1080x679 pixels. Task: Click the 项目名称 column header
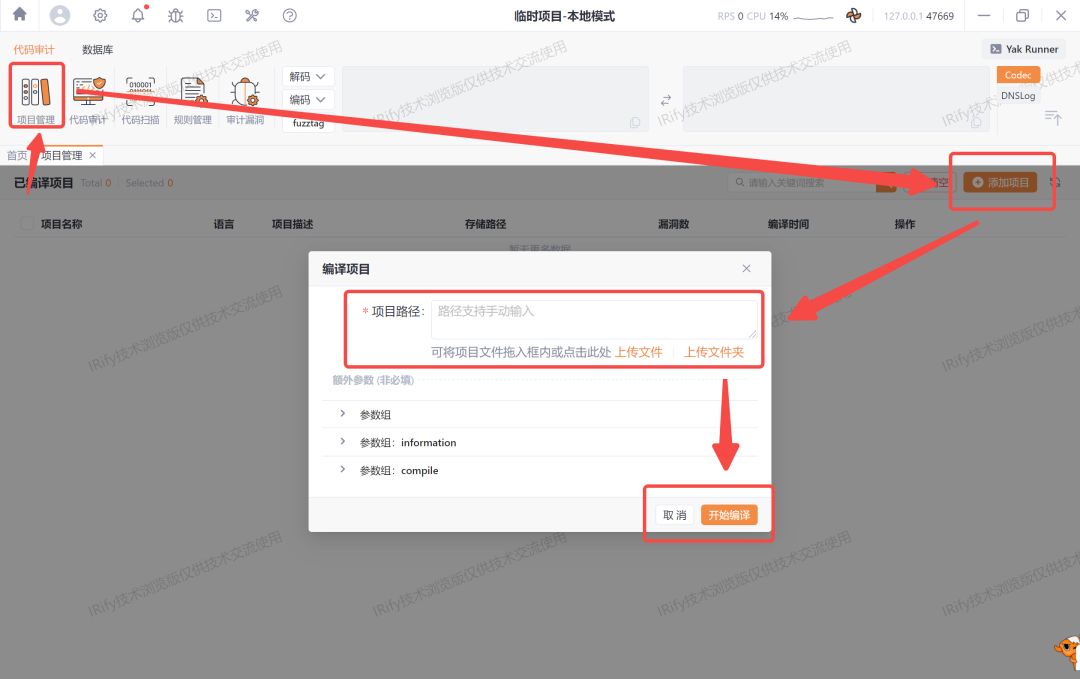pos(61,224)
